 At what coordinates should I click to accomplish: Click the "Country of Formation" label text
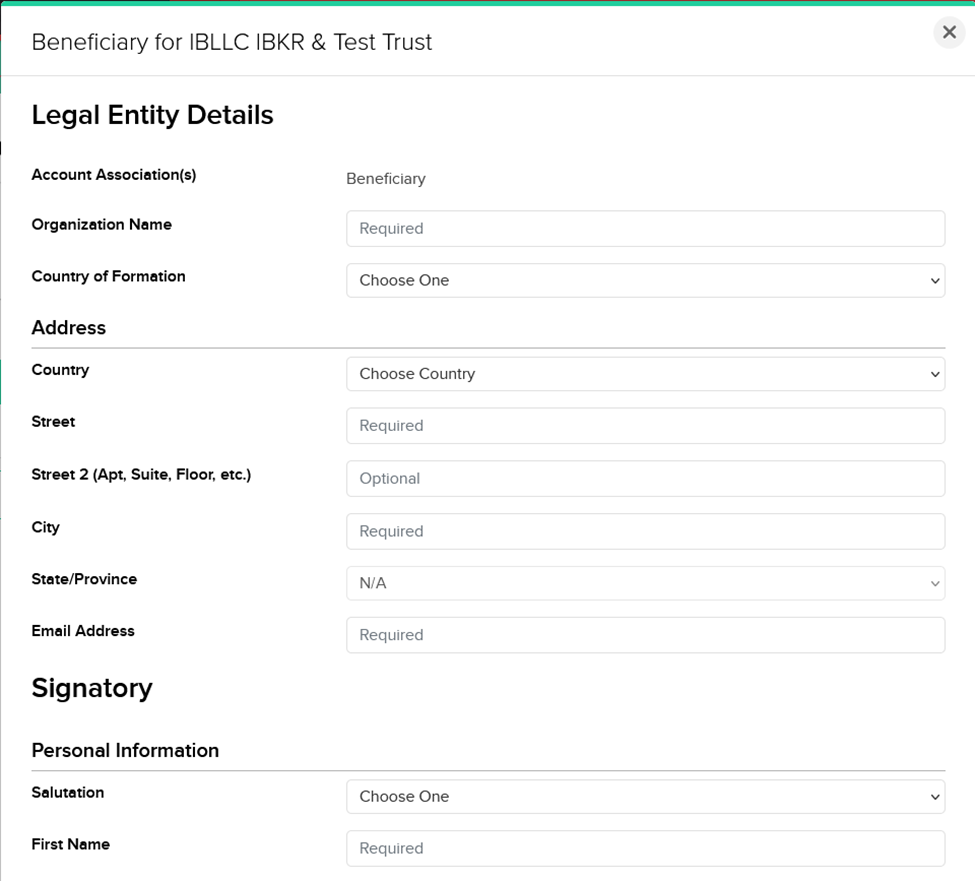108,277
